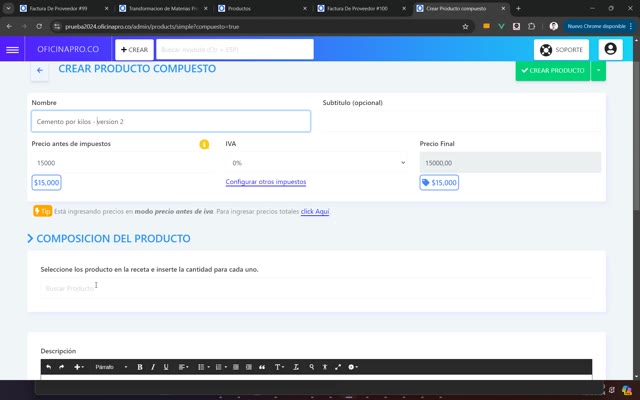This screenshot has width=640, height=400.
Task: Open the hamburger side menu
Action: coord(12,50)
